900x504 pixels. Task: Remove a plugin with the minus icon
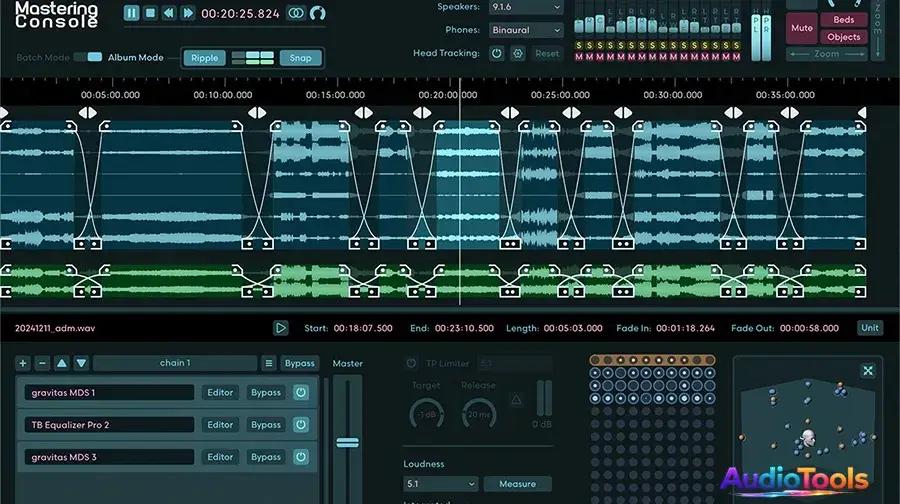pos(42,363)
